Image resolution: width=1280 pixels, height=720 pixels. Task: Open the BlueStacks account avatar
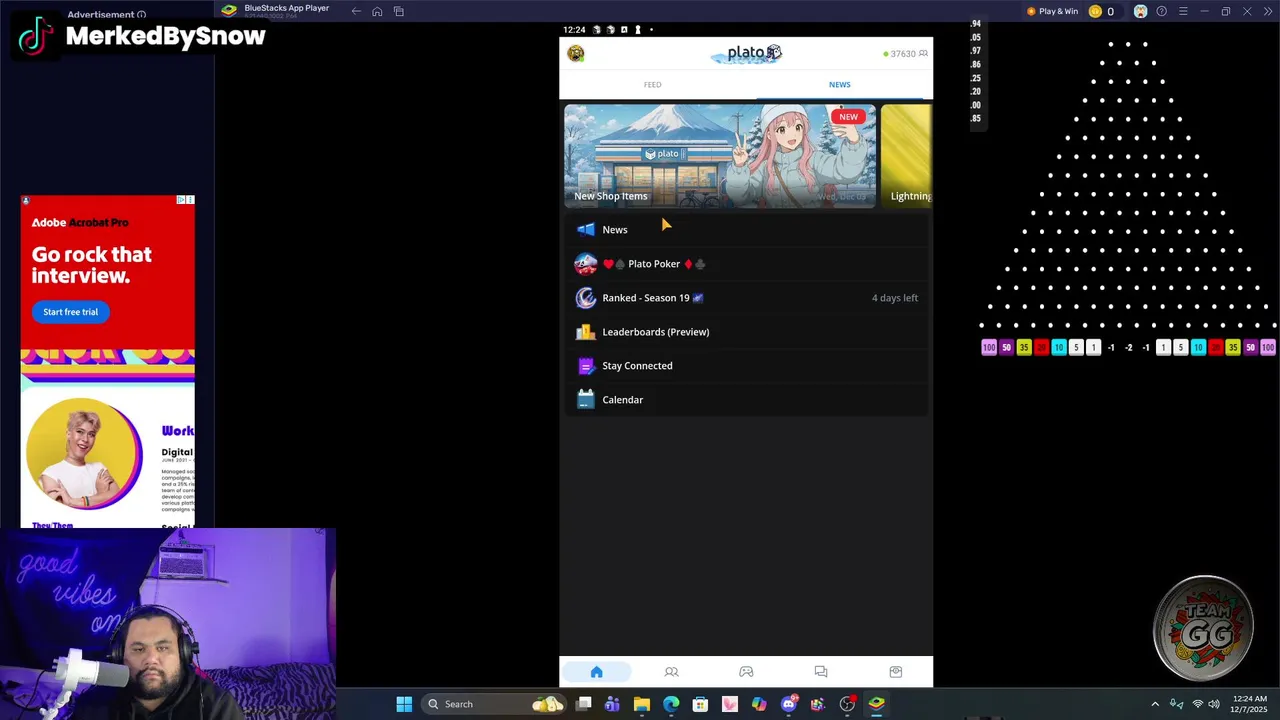coord(1140,11)
